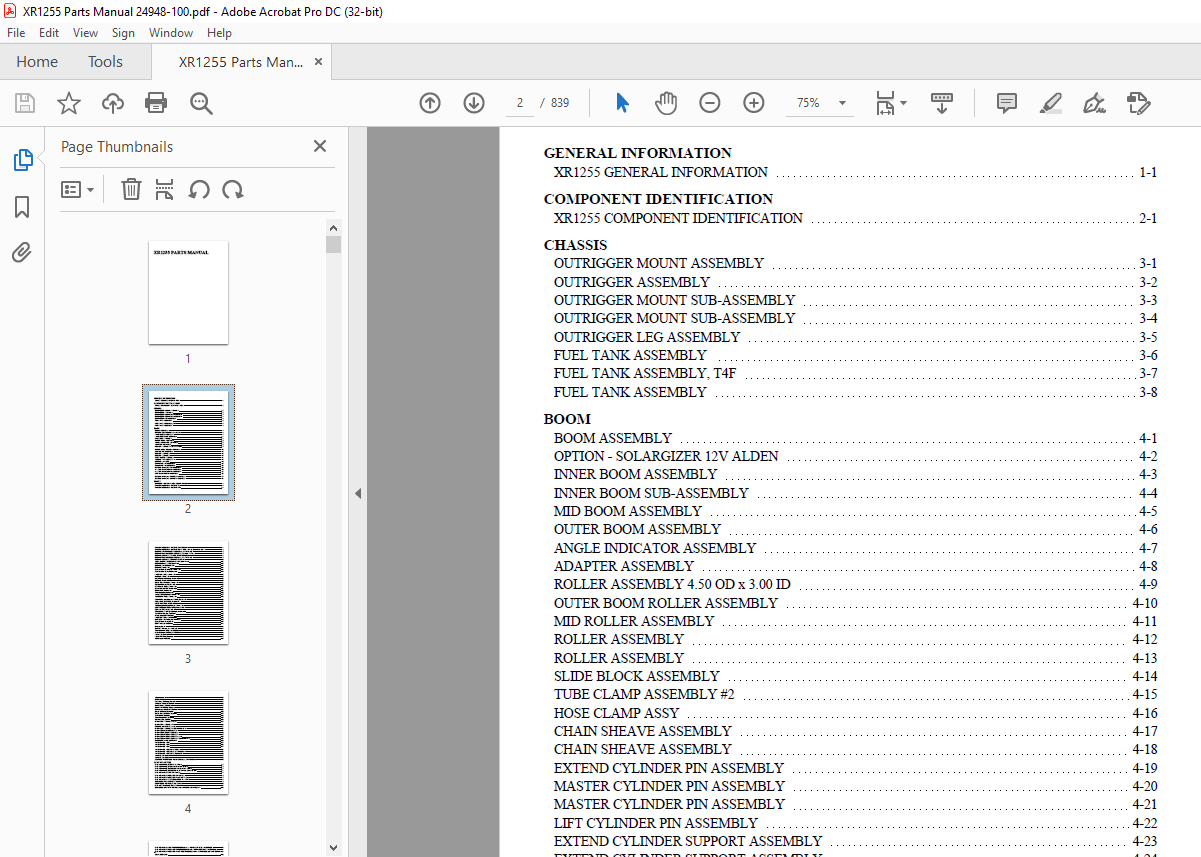Open the sign document pen tool
Viewport: 1201px width, 857px height.
point(1094,103)
